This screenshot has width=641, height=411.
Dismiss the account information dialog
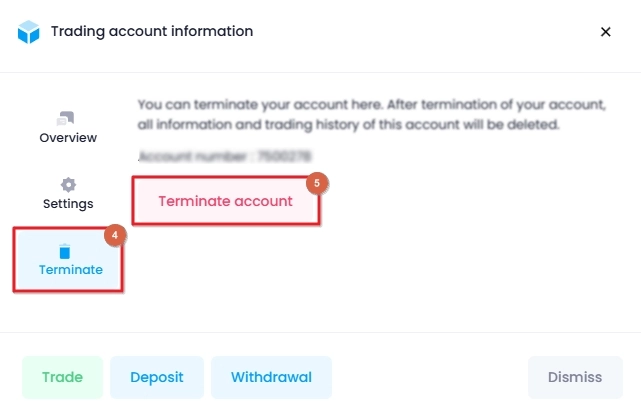click(x=575, y=377)
